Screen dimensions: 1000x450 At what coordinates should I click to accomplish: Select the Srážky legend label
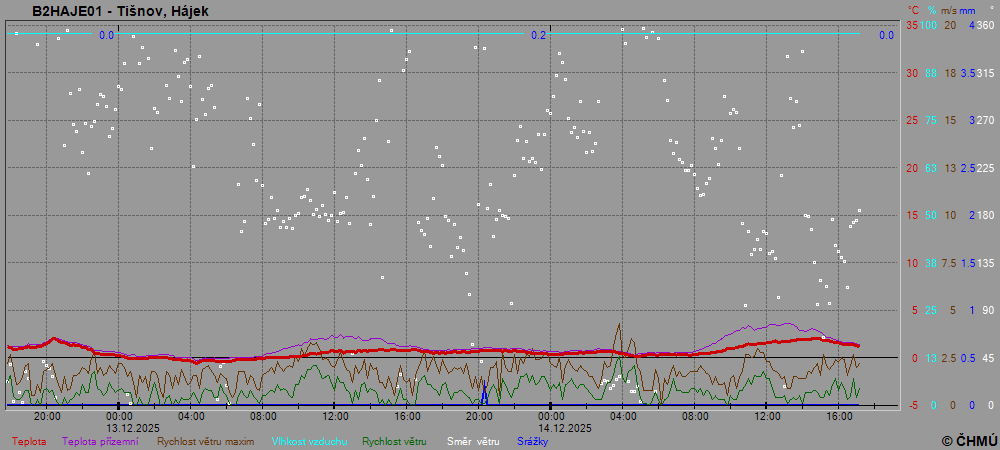pos(532,440)
